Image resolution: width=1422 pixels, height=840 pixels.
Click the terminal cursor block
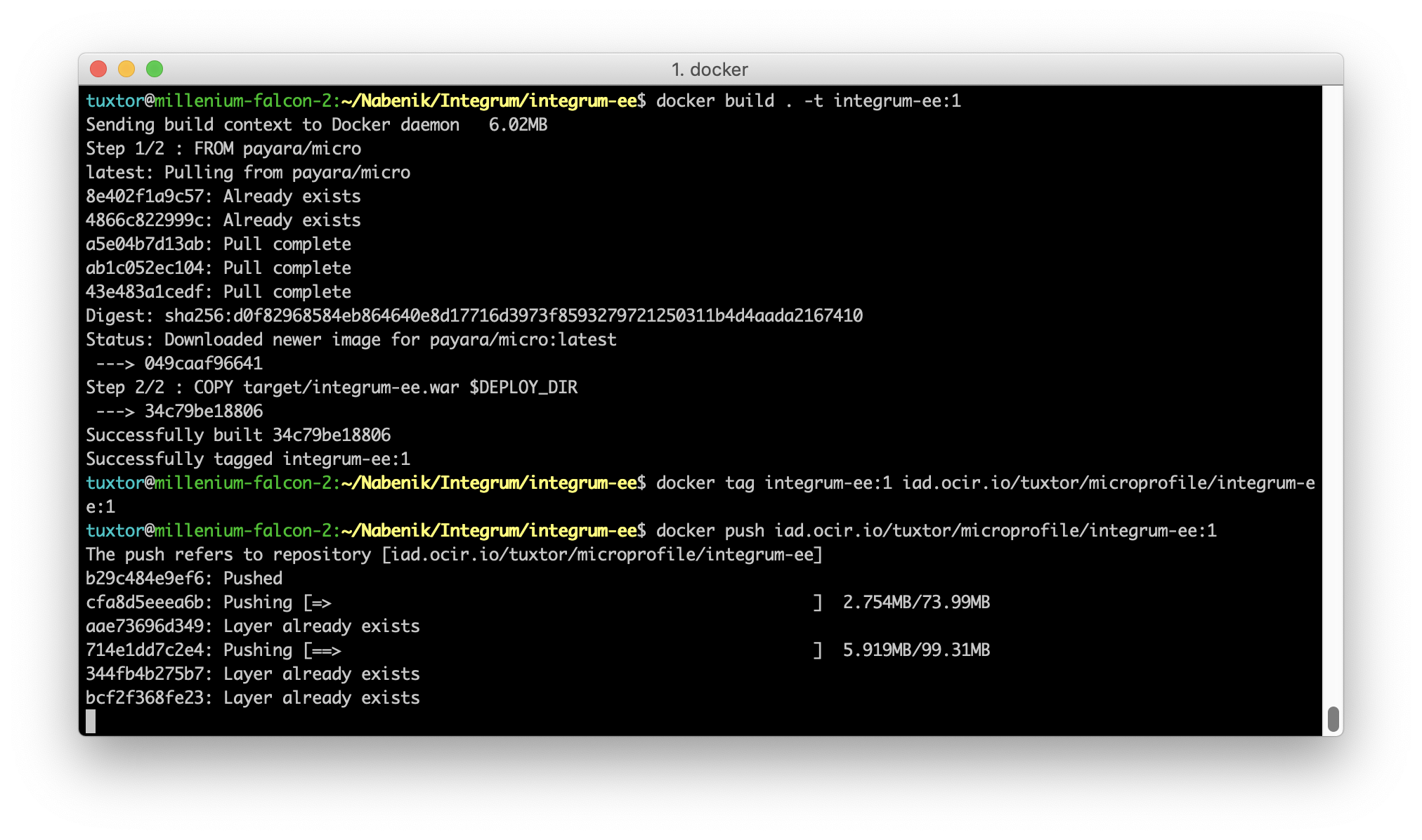tap(91, 721)
